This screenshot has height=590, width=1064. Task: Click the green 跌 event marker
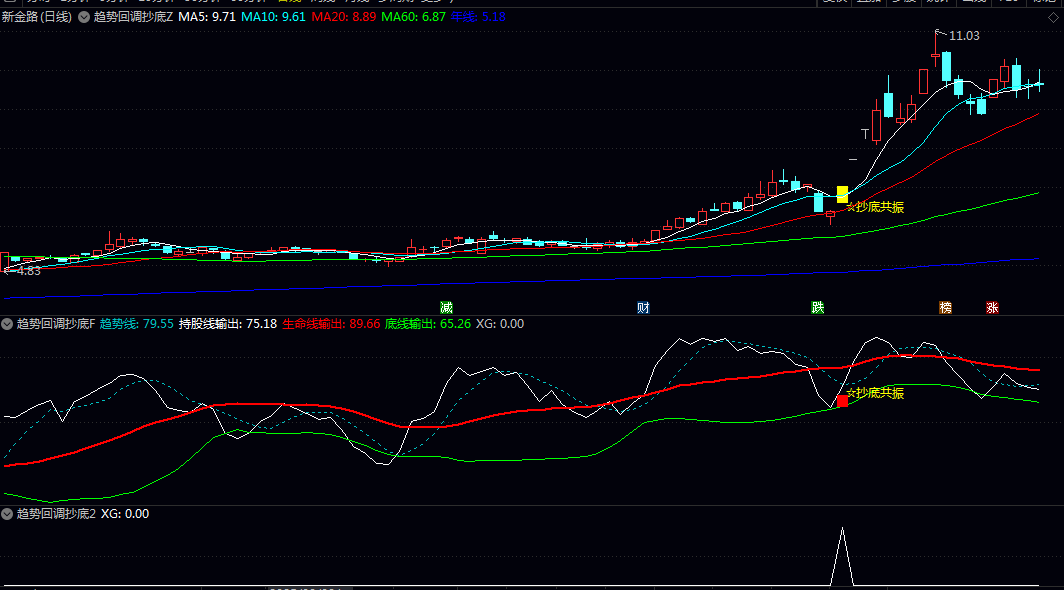click(818, 307)
